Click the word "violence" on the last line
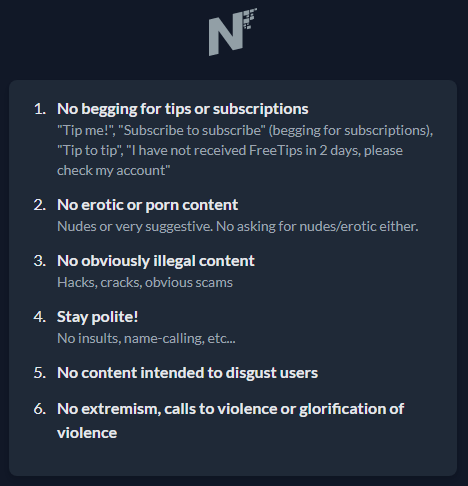Viewport: 468px width, 486px height. pos(87,433)
